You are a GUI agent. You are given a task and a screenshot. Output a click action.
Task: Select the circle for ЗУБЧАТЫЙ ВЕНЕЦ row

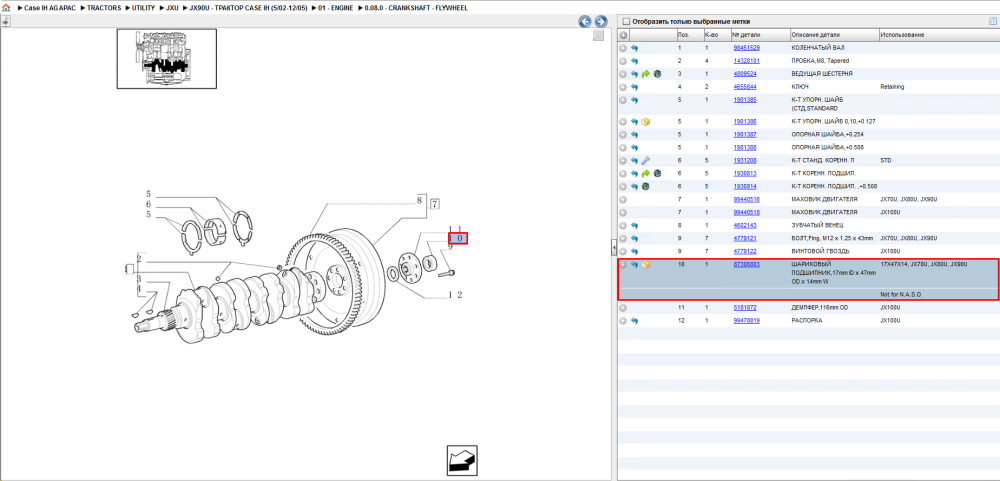tap(624, 225)
